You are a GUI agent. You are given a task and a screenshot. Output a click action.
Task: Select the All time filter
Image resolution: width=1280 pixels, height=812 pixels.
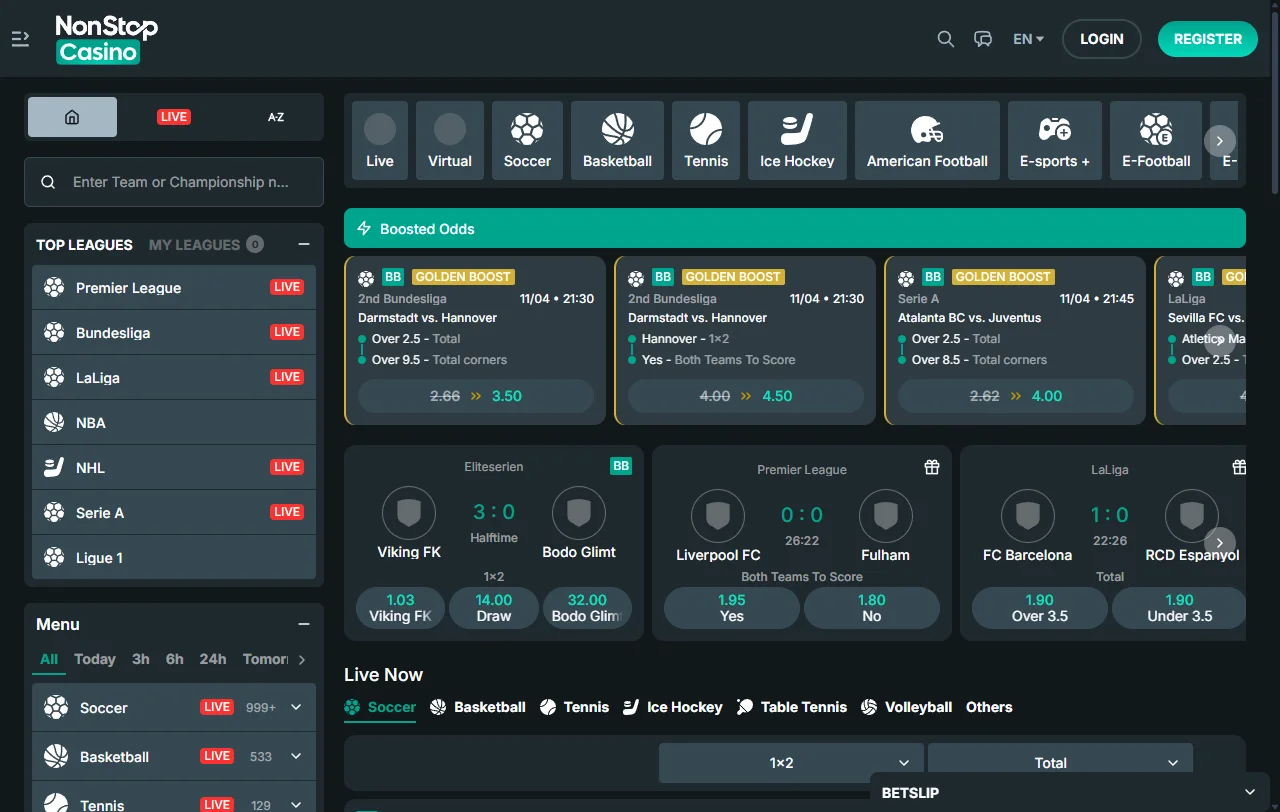pos(49,659)
